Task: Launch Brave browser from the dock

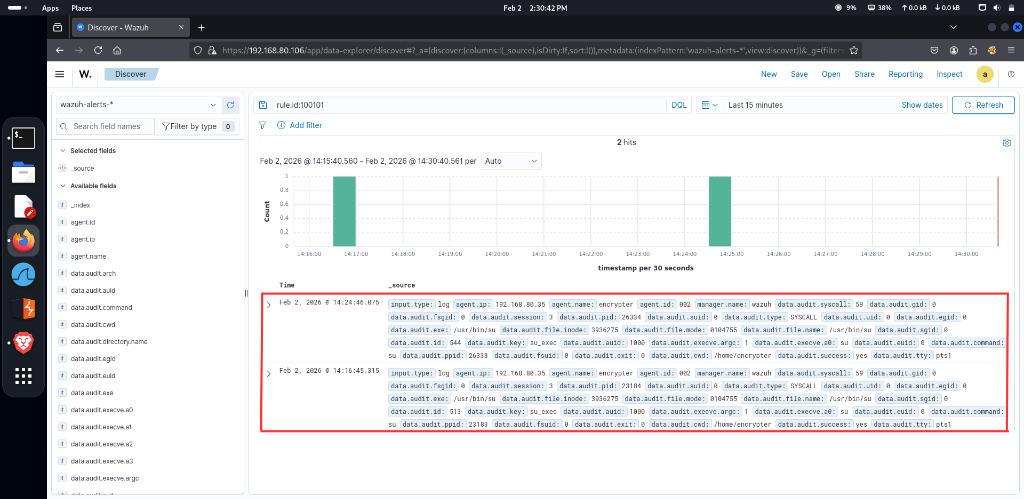Action: click(x=24, y=342)
